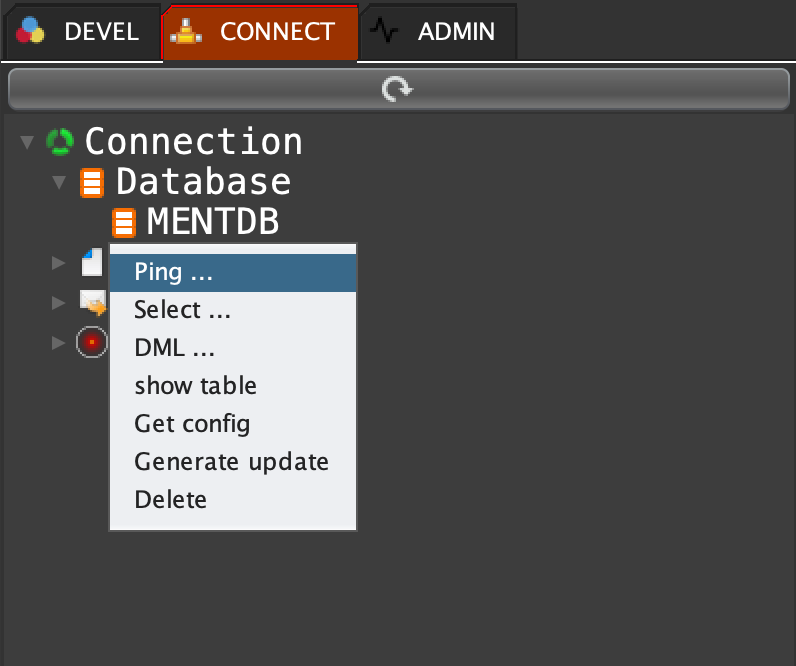Expand the mail envelope tree node

59,302
